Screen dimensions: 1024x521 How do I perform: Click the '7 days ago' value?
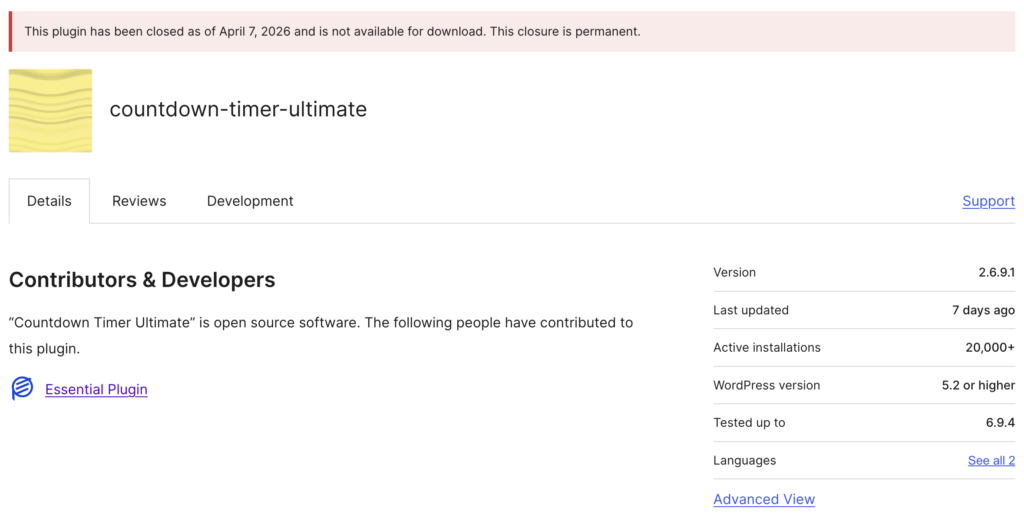(x=984, y=310)
